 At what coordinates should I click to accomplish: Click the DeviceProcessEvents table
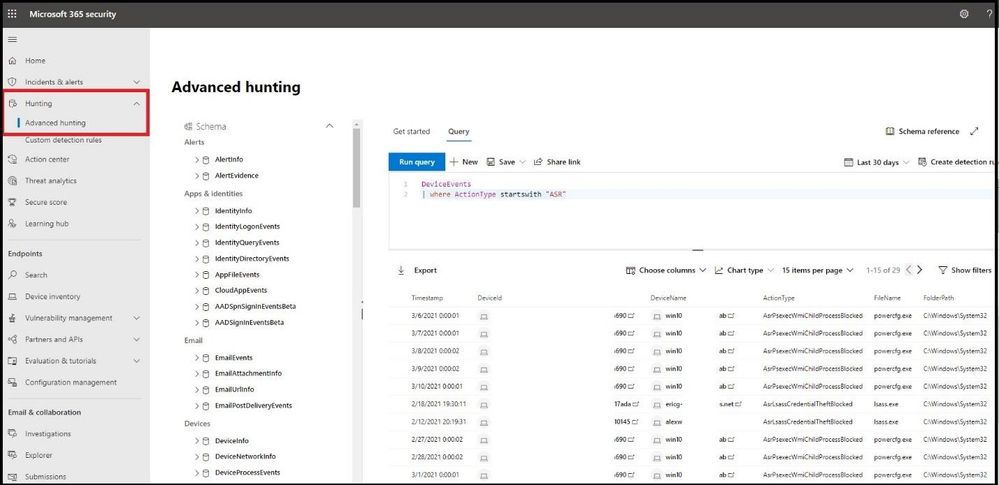click(247, 473)
